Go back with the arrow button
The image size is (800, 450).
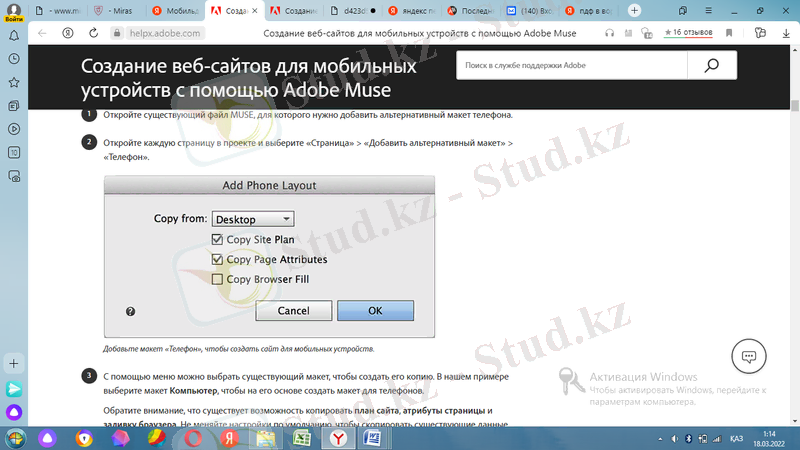[42, 33]
